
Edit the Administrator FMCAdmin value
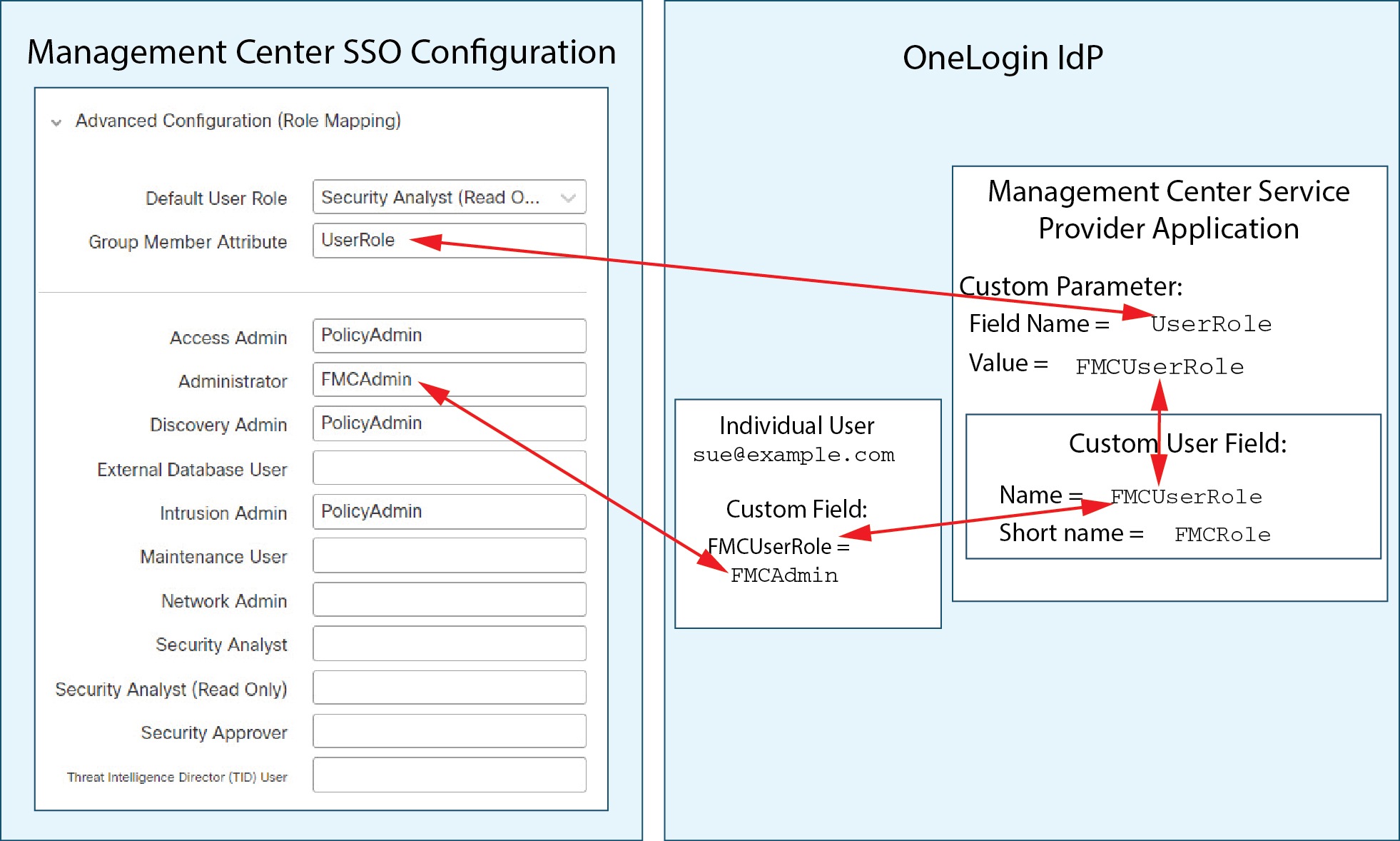coord(449,379)
